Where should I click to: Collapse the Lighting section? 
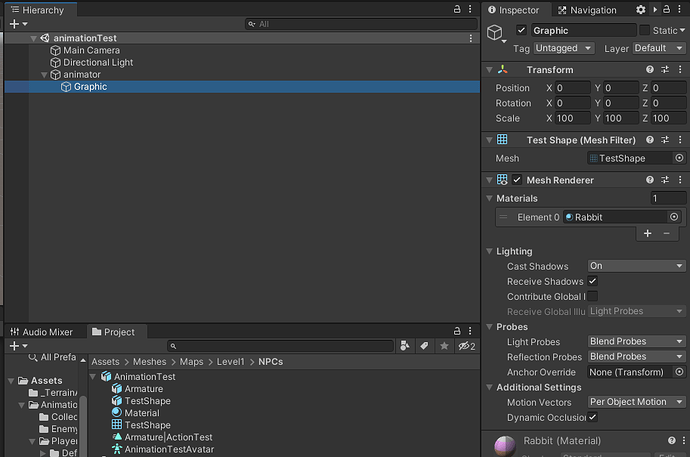tap(489, 251)
